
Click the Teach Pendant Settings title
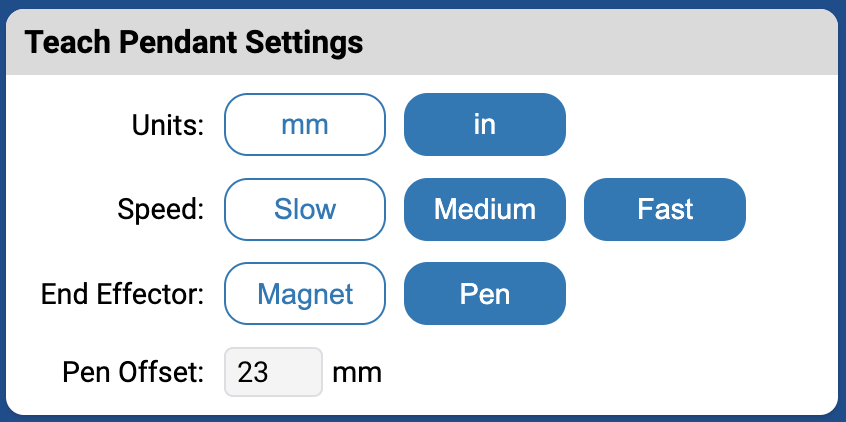[193, 43]
